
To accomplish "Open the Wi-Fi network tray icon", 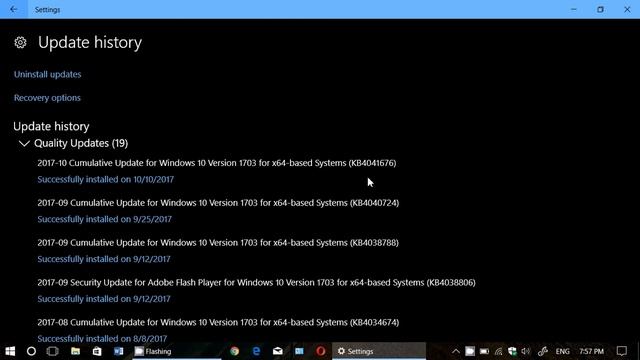I will [x=499, y=351].
